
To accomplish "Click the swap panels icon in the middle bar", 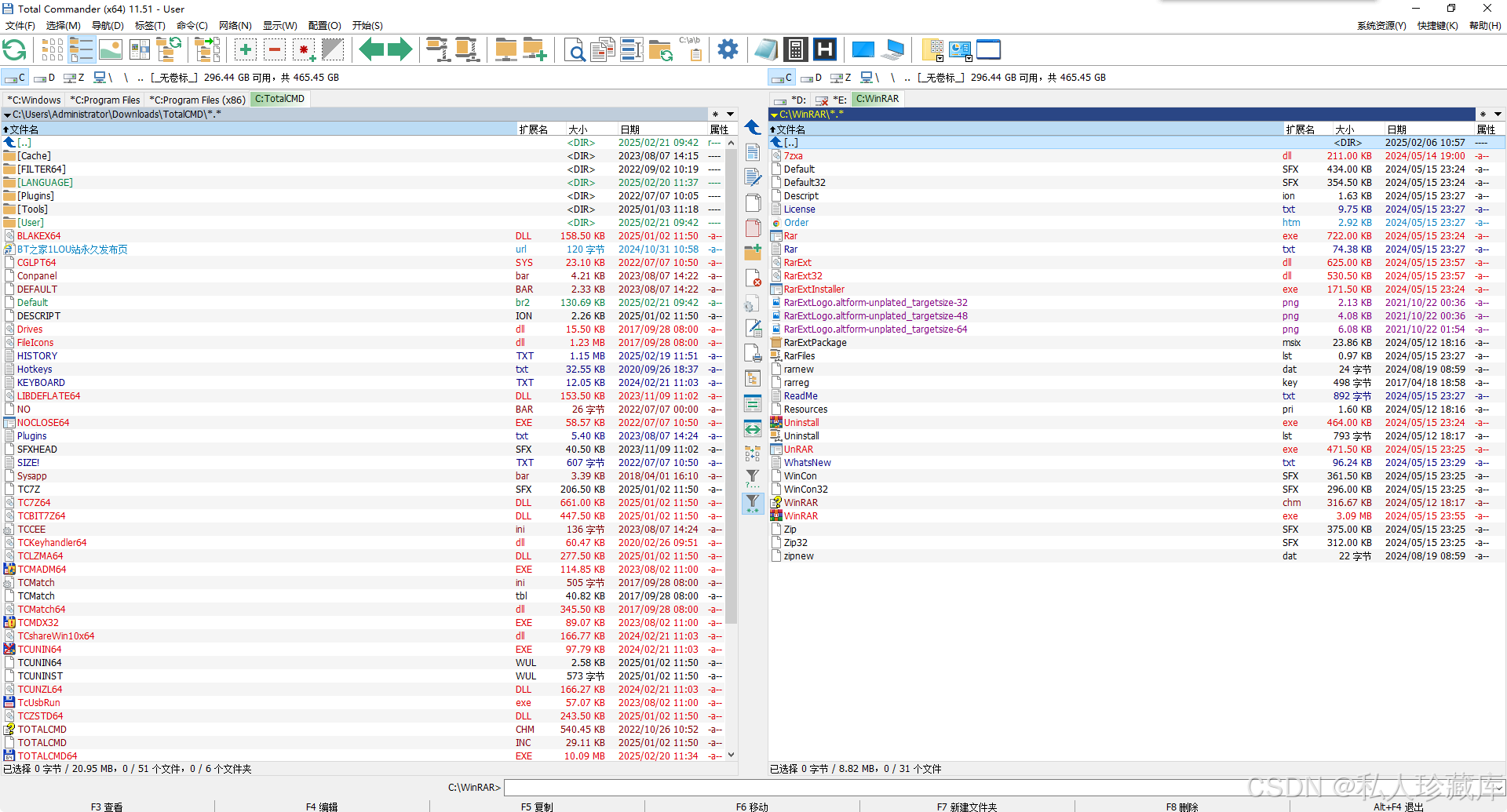I will [753, 428].
